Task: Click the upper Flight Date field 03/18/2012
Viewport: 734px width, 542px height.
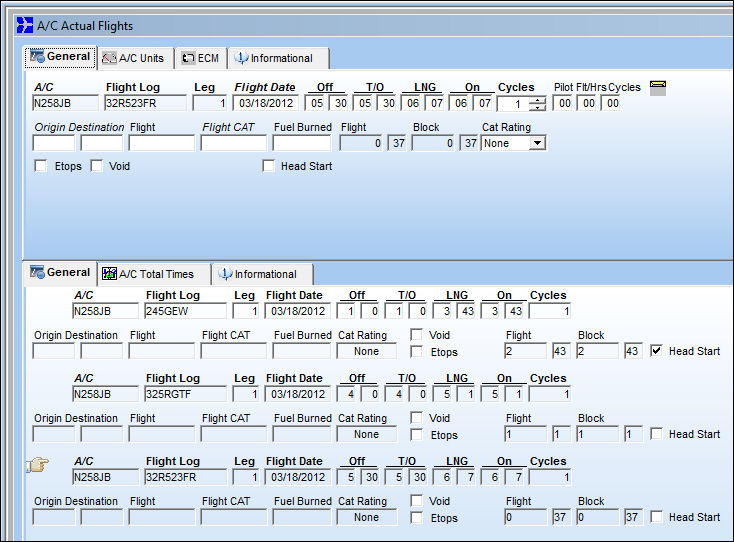Action: tap(266, 103)
